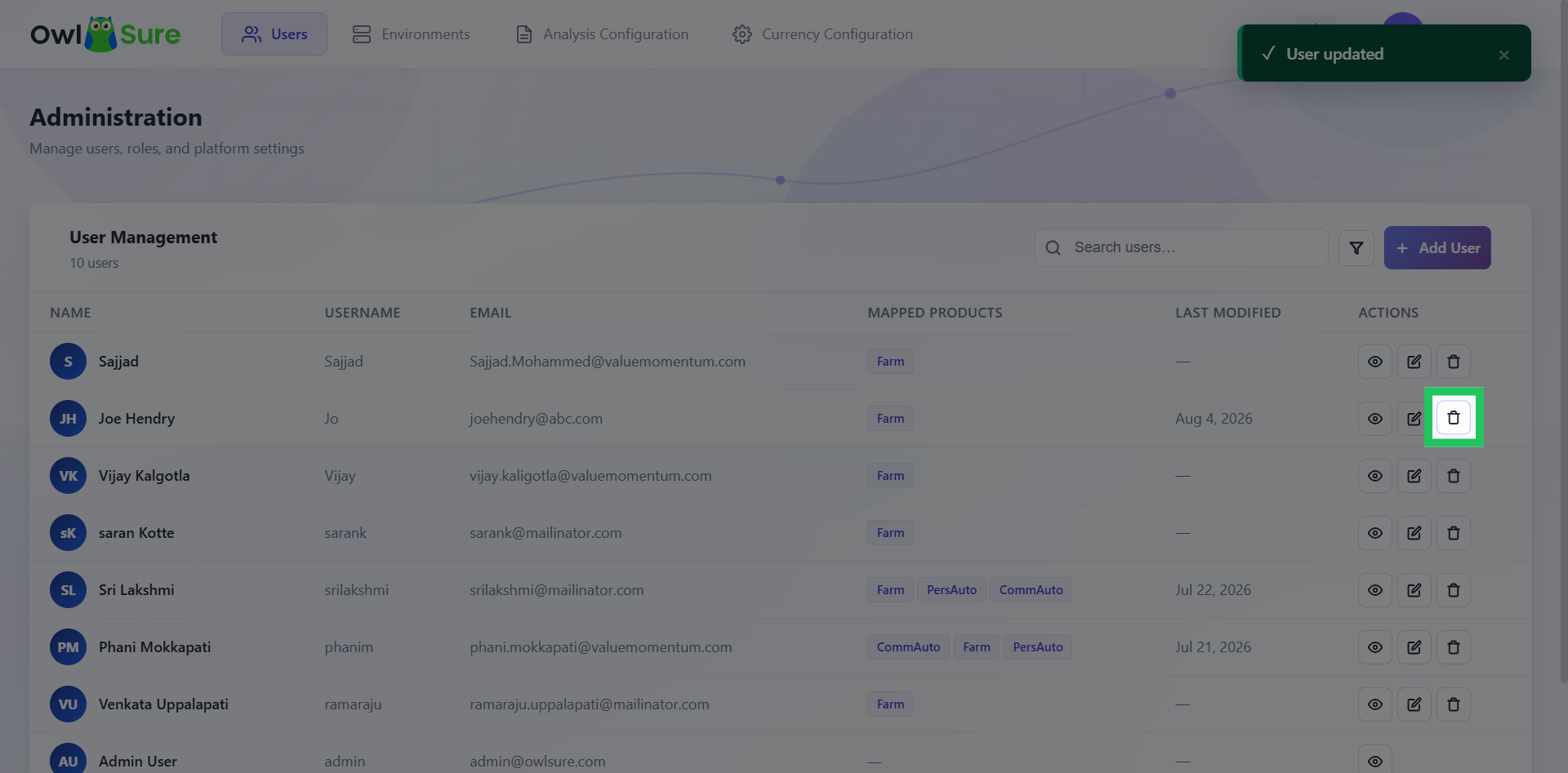Select the CommAuto tag for Sri Lakshmi

coord(1031,590)
